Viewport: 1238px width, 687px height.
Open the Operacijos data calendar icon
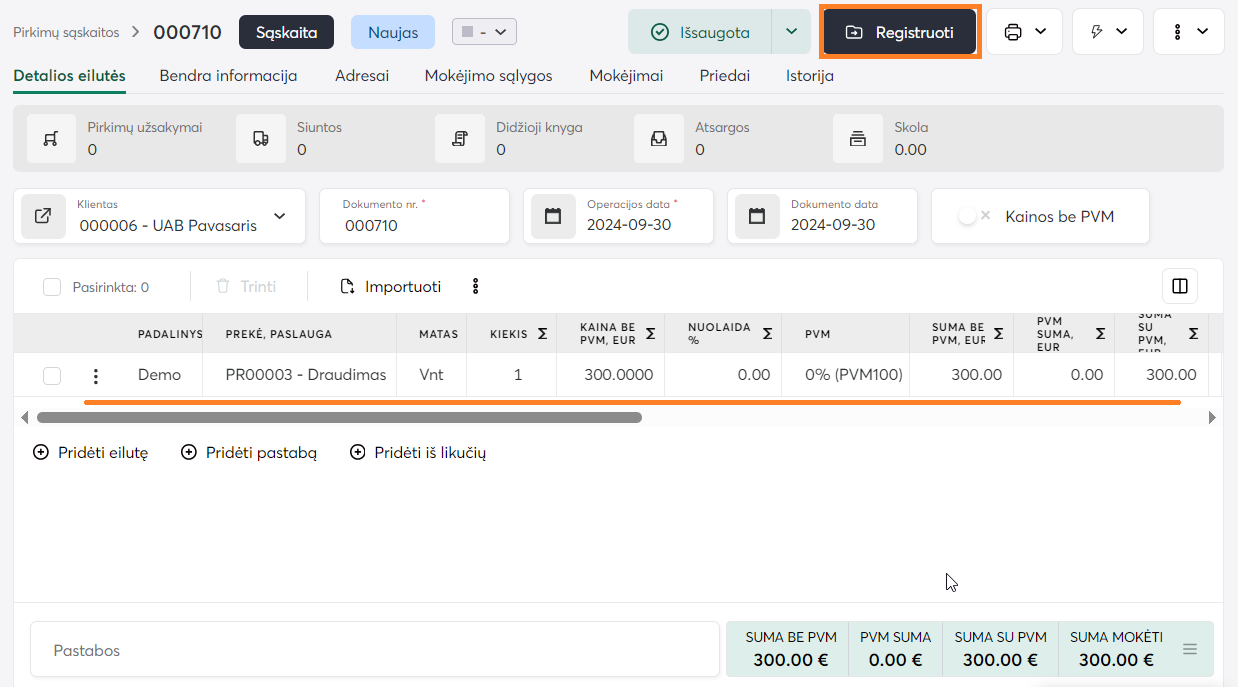(x=553, y=216)
